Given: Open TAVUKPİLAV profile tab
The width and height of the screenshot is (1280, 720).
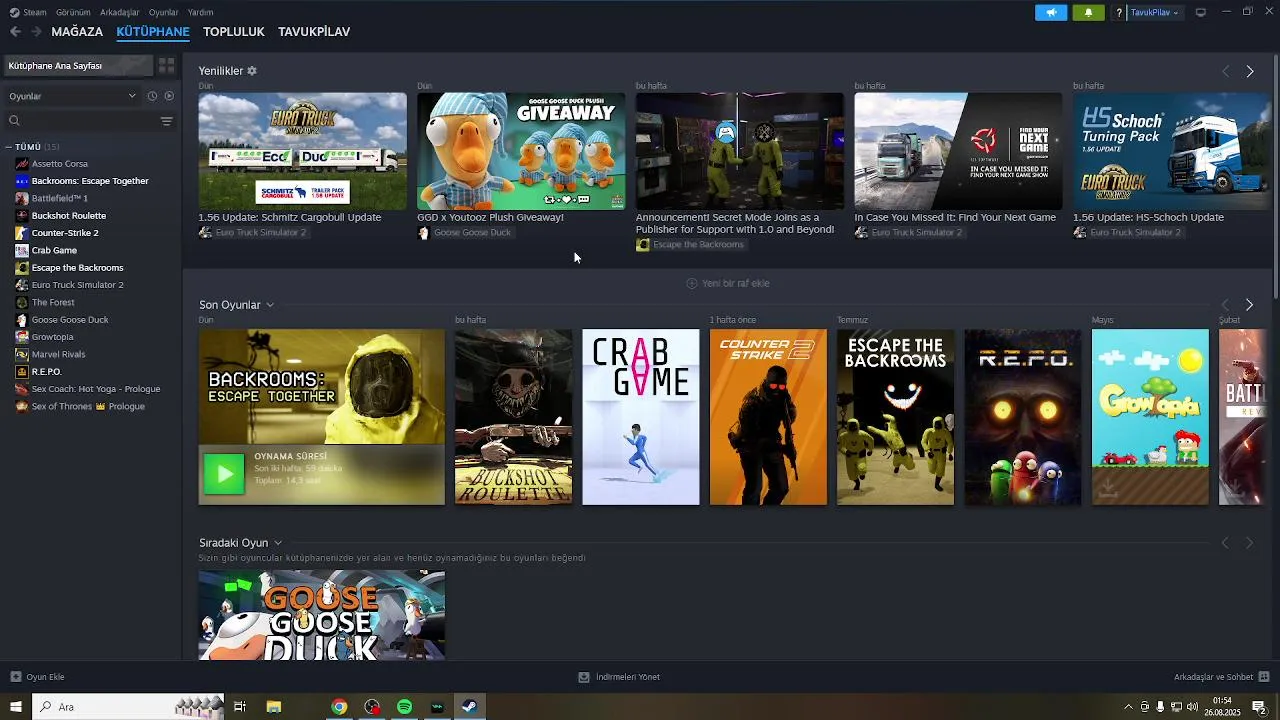Looking at the screenshot, I should 314,32.
